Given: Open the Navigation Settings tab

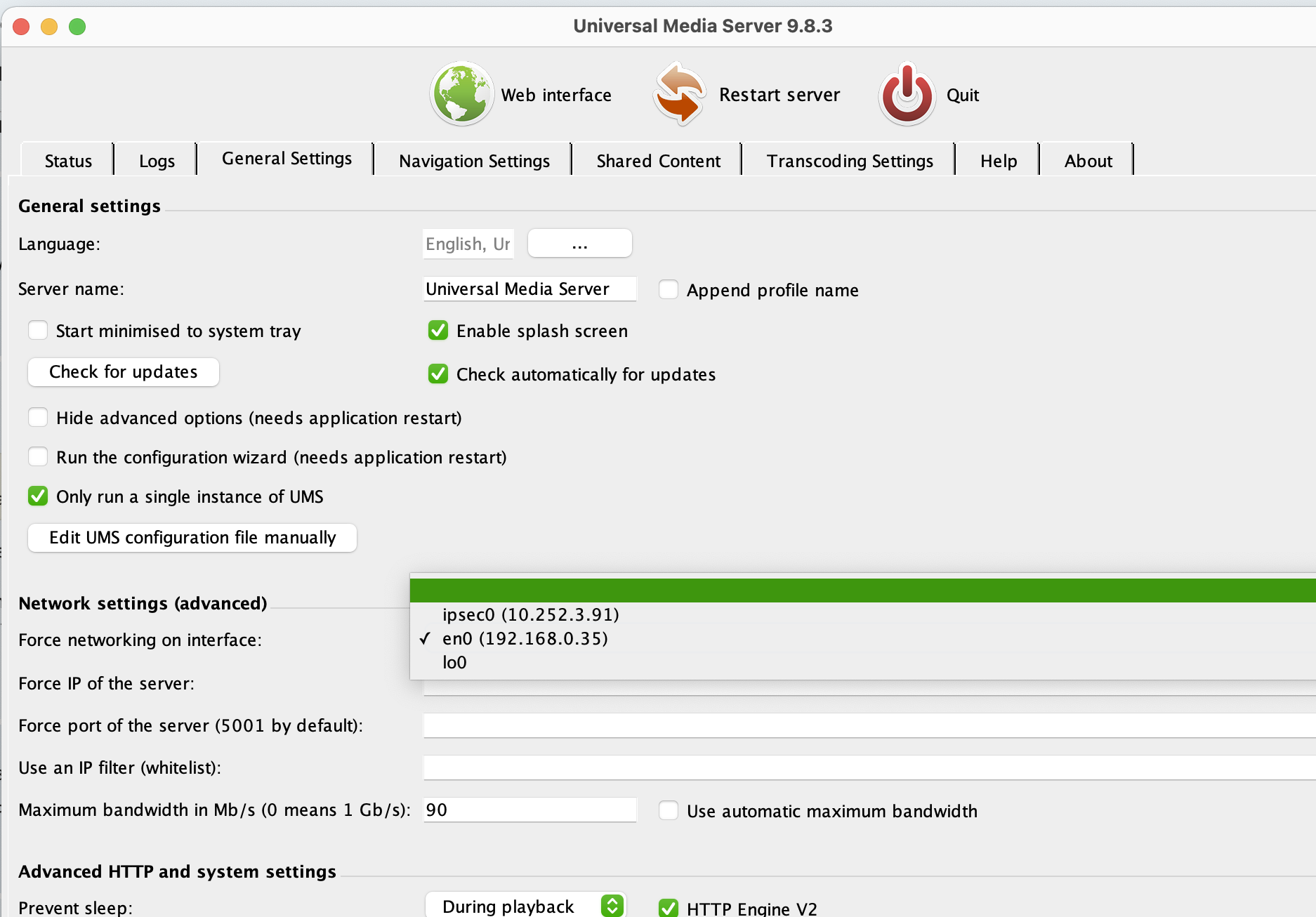Looking at the screenshot, I should [x=474, y=161].
